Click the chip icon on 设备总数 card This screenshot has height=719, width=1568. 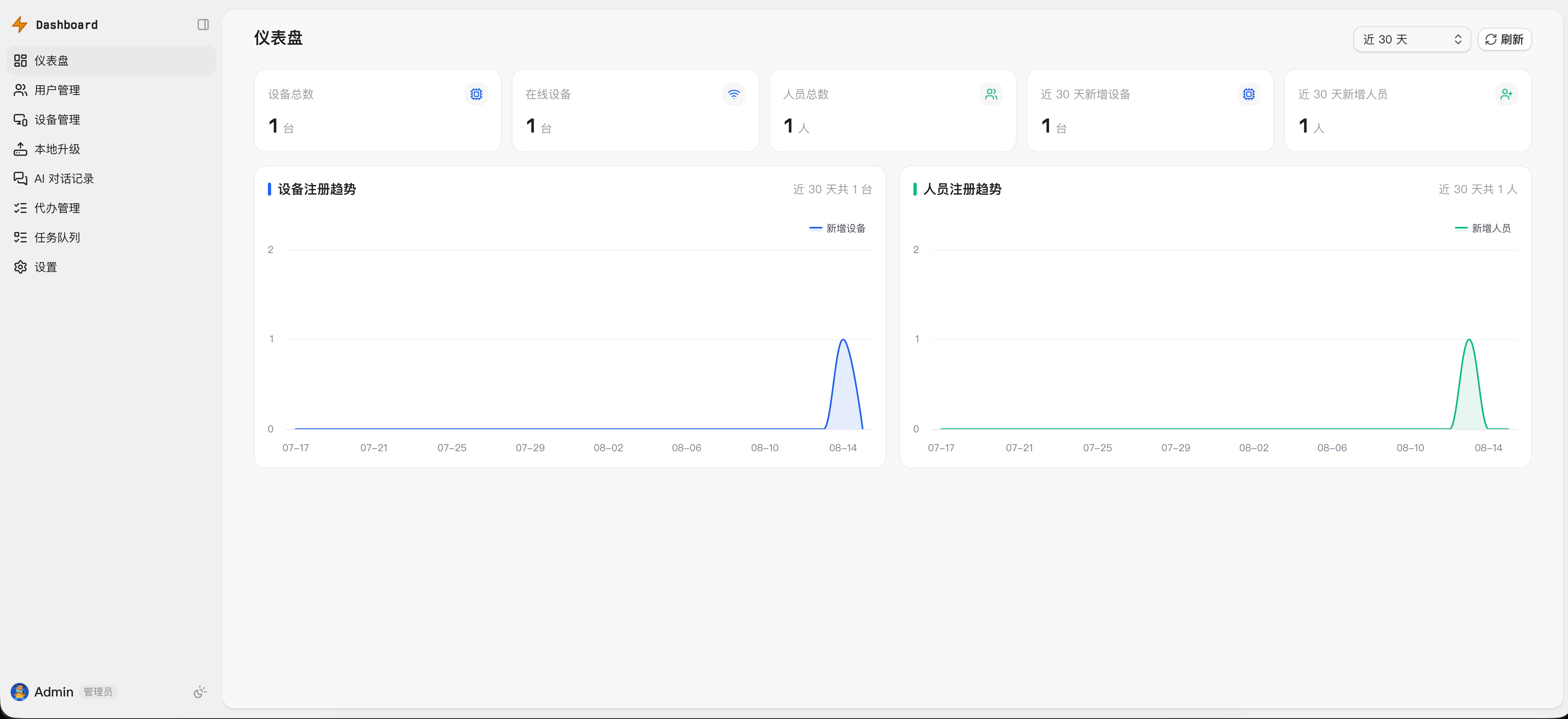point(476,94)
